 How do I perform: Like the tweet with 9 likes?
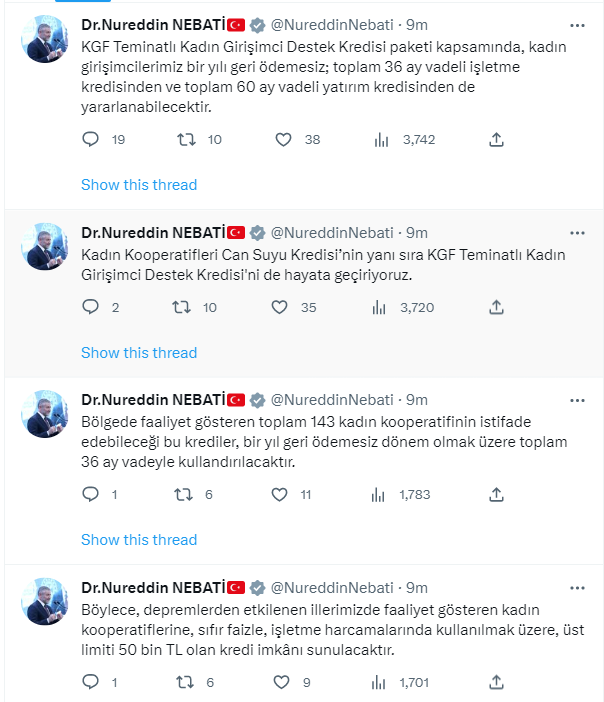point(283,682)
